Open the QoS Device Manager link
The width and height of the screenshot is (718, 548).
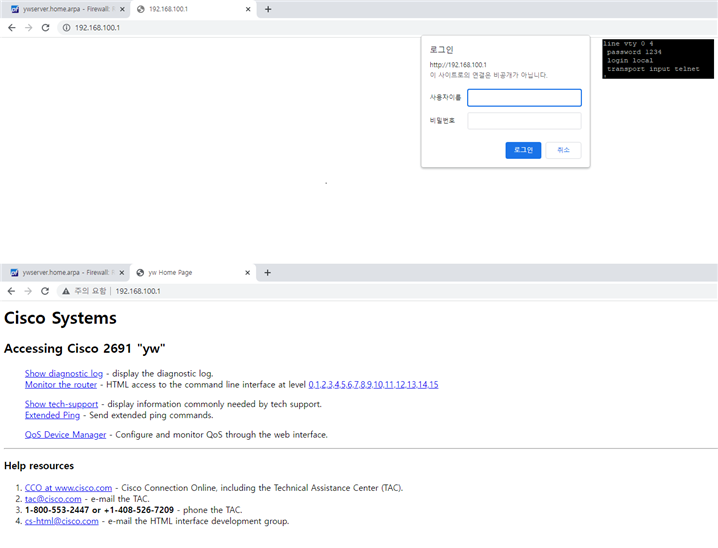tap(65, 434)
